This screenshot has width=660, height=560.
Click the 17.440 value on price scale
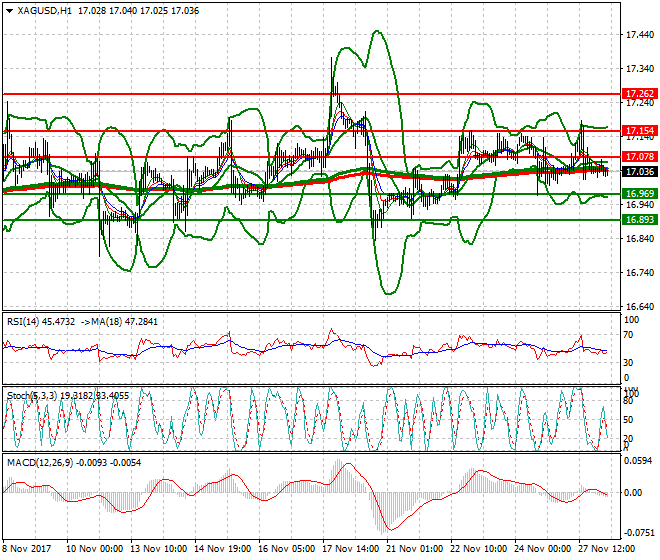639,35
